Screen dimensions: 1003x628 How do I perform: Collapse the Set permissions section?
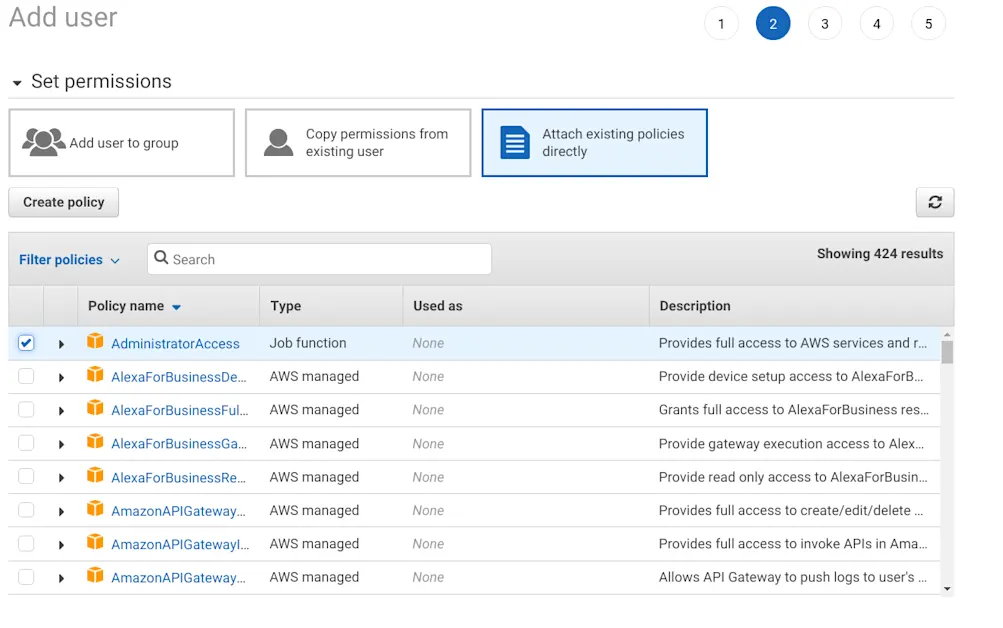[x=17, y=83]
